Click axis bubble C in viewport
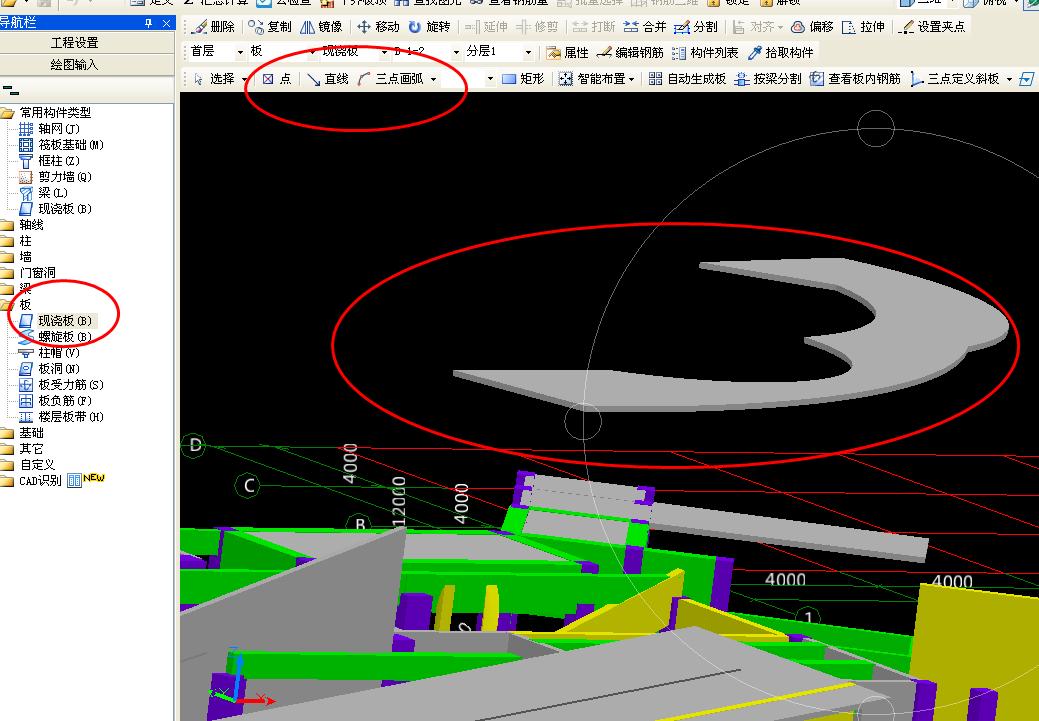Image resolution: width=1039 pixels, height=721 pixels. tap(249, 486)
